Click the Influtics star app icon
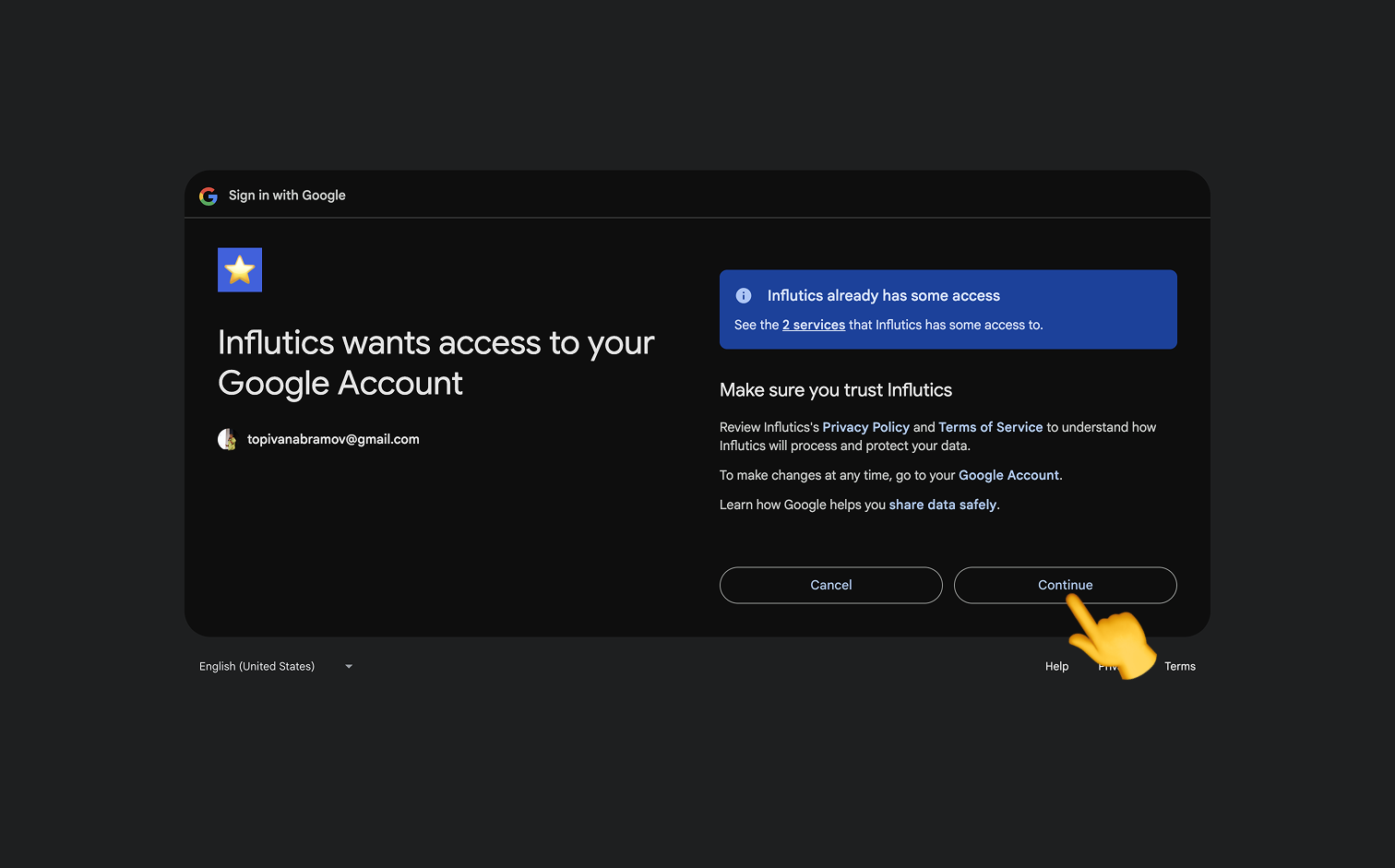1395x868 pixels. coord(240,270)
